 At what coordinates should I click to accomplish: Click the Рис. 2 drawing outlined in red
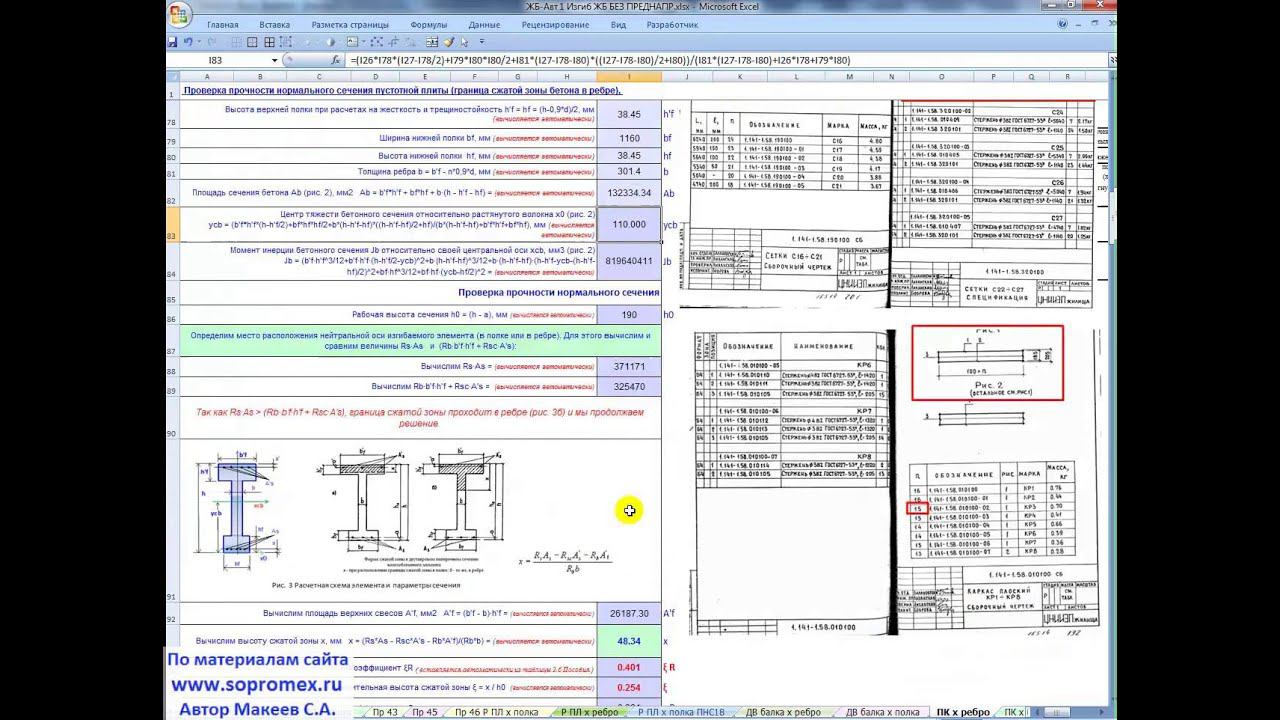coord(986,362)
